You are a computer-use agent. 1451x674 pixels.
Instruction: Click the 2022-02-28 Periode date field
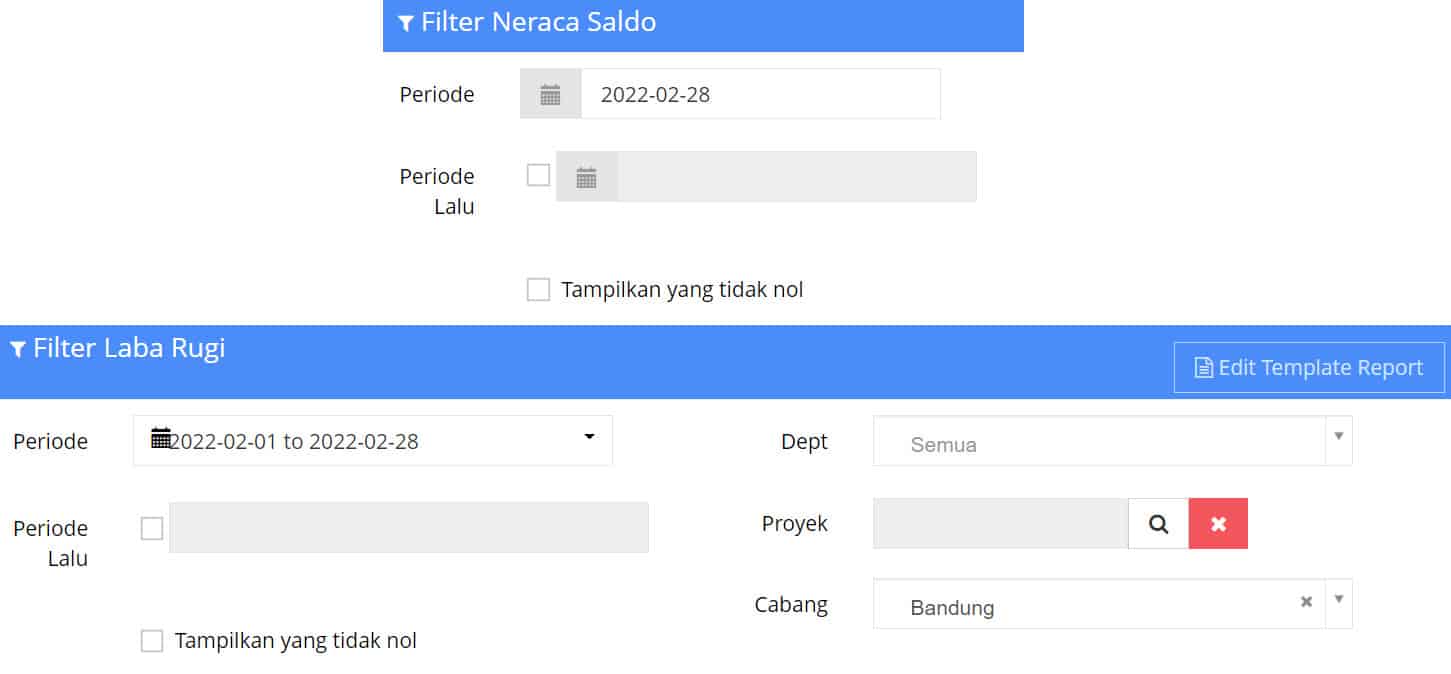(x=760, y=94)
